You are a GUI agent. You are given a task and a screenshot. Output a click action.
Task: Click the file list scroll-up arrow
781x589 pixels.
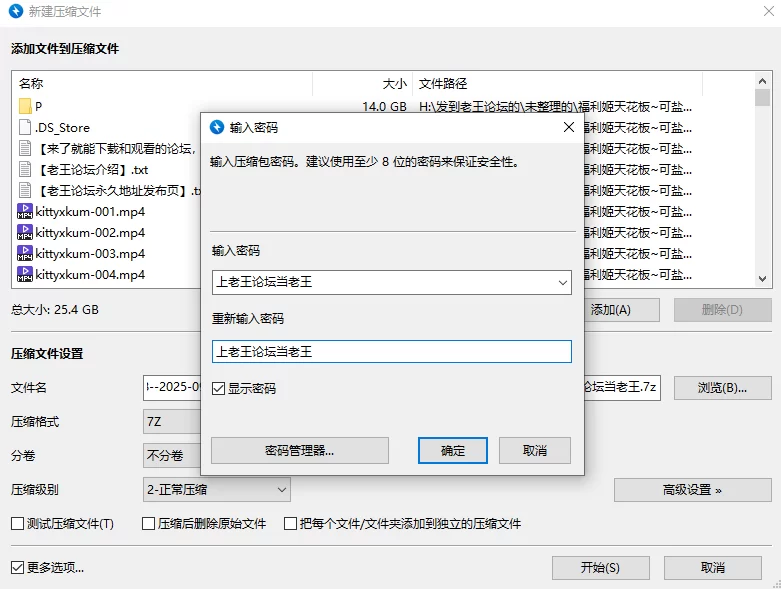762,81
